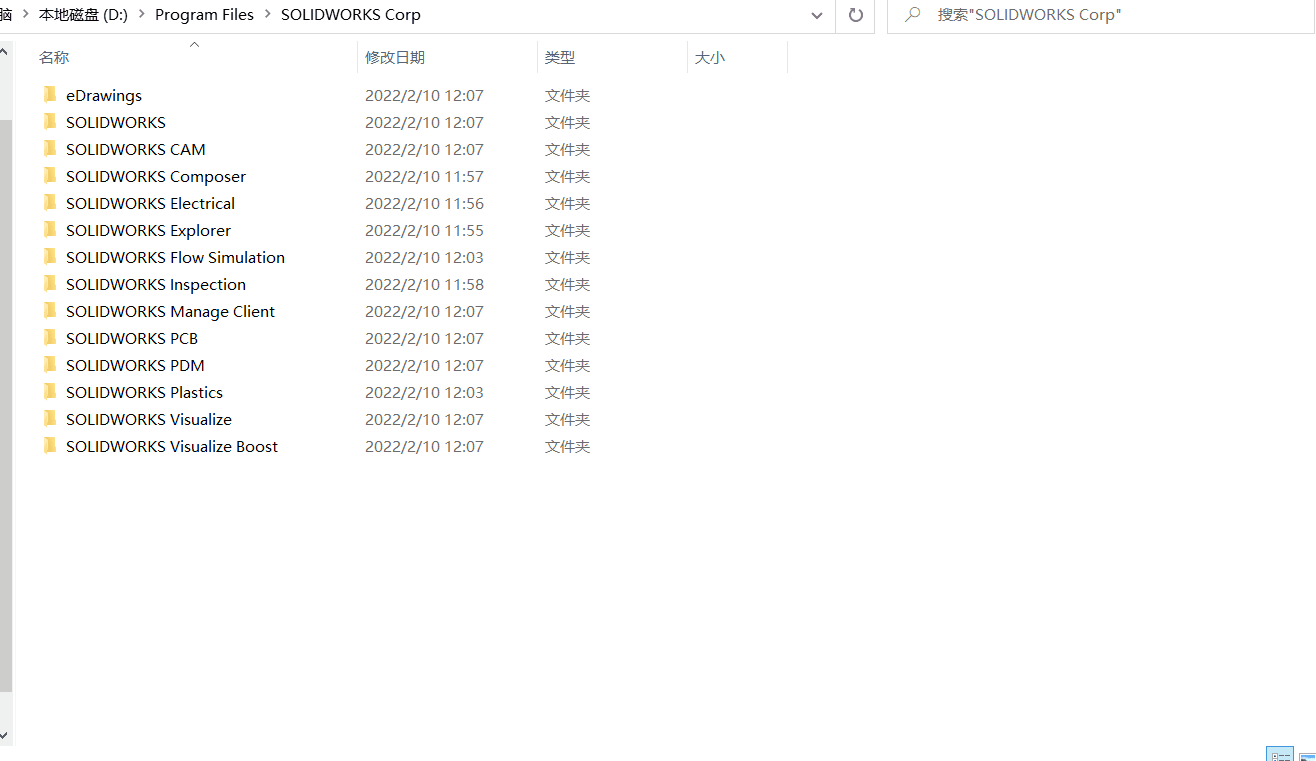This screenshot has width=1316, height=761.
Task: Click the search magnifier icon
Action: (x=912, y=15)
